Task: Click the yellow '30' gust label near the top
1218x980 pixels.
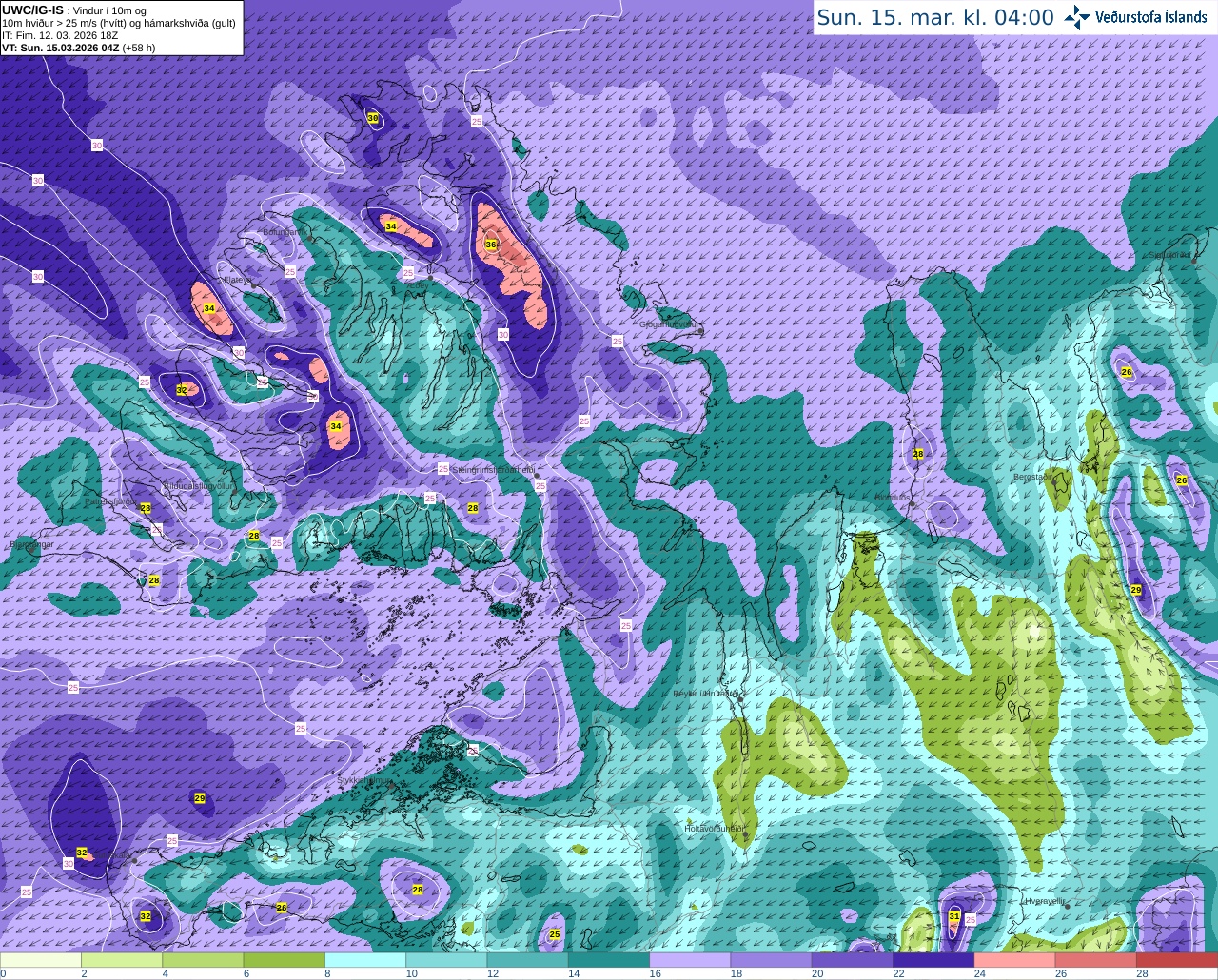Action: pyautogui.click(x=373, y=118)
